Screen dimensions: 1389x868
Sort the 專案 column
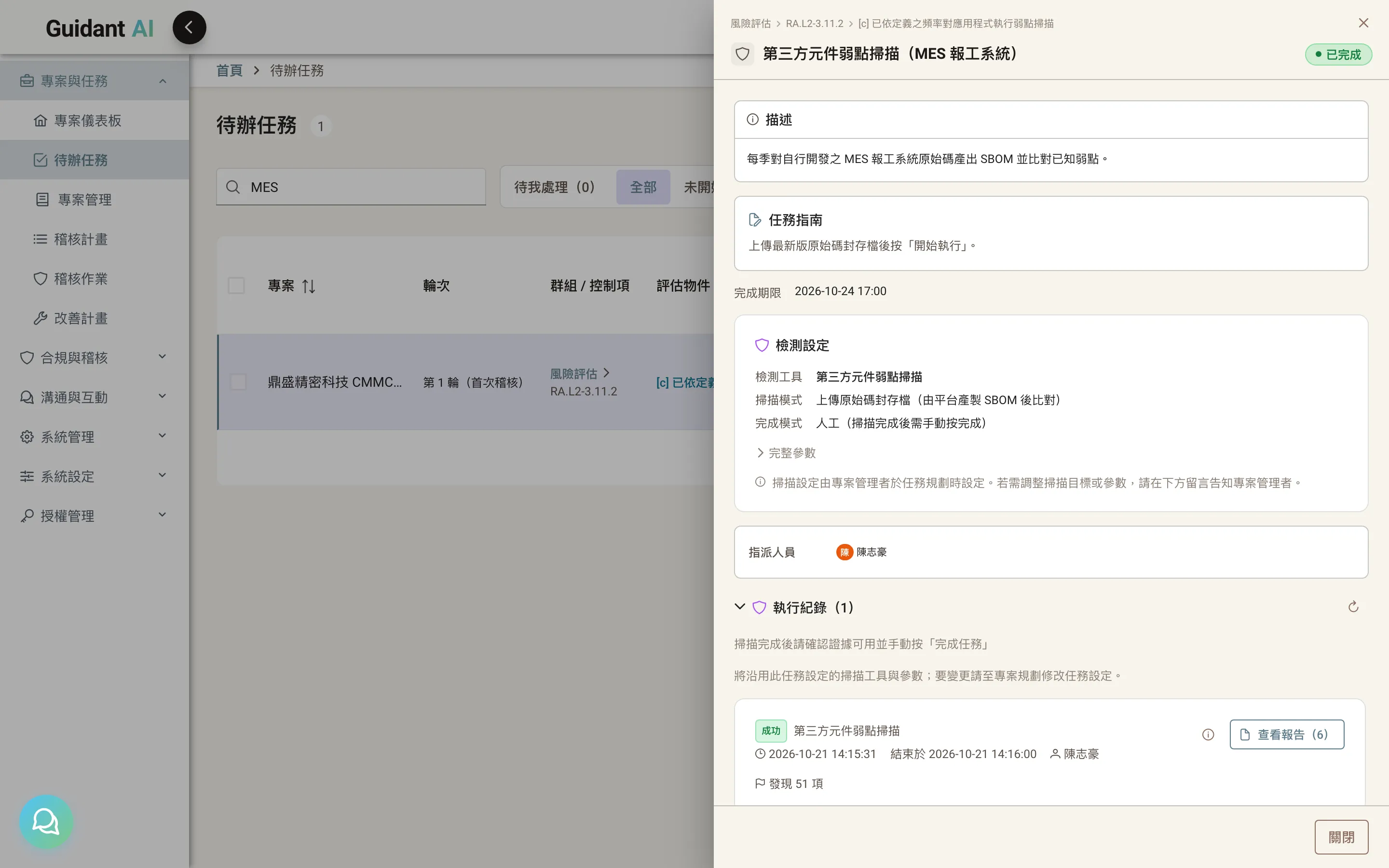(x=308, y=286)
